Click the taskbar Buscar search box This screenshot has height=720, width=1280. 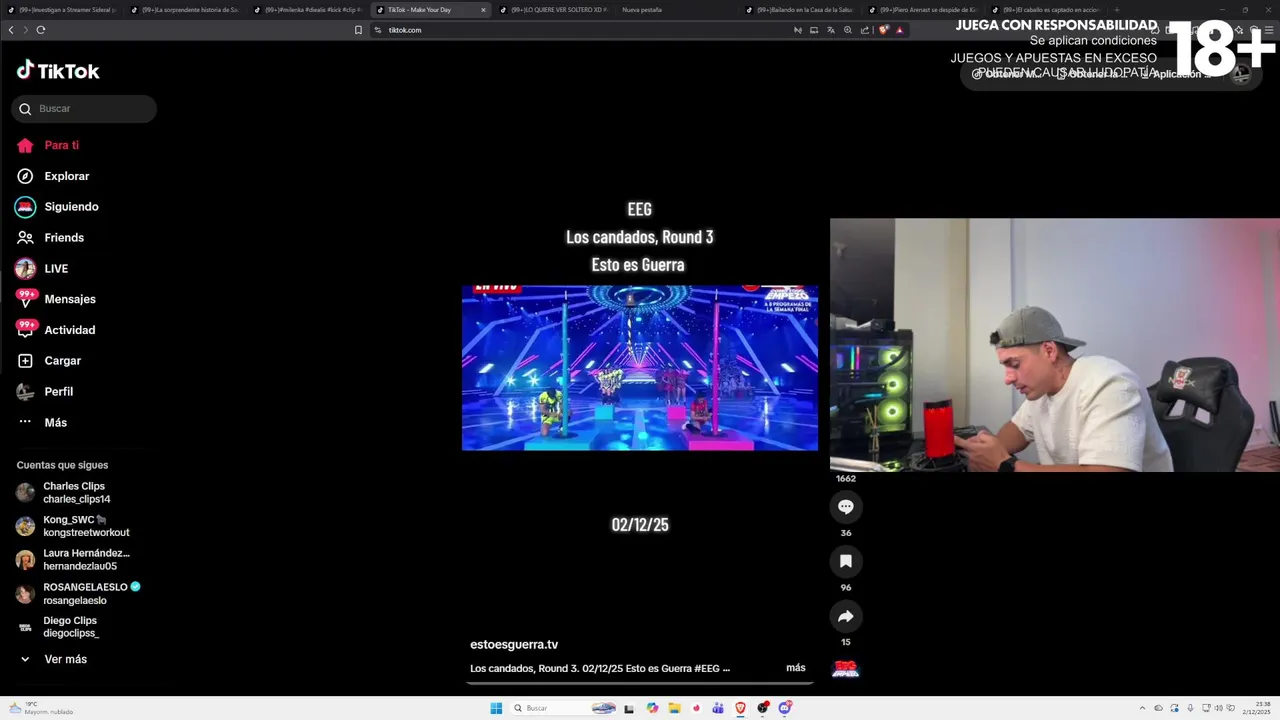563,708
